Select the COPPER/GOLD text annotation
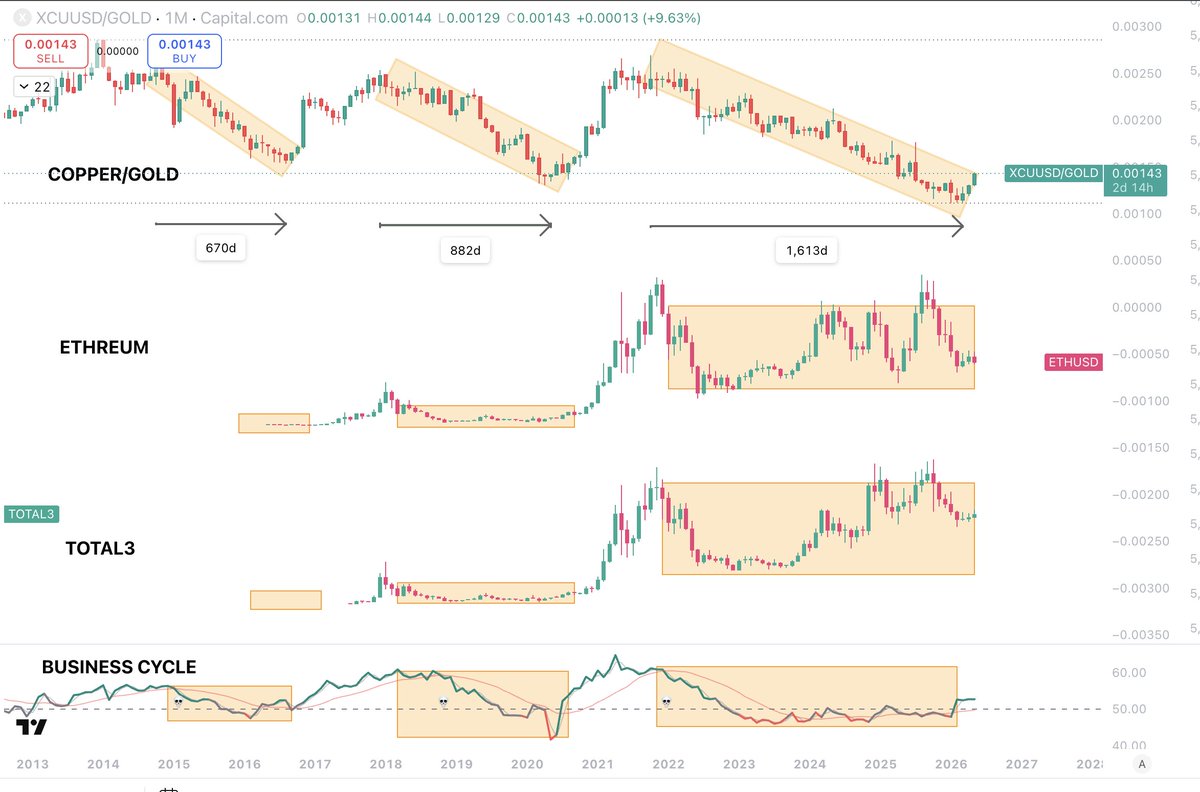The height and width of the screenshot is (792, 1200). (113, 175)
